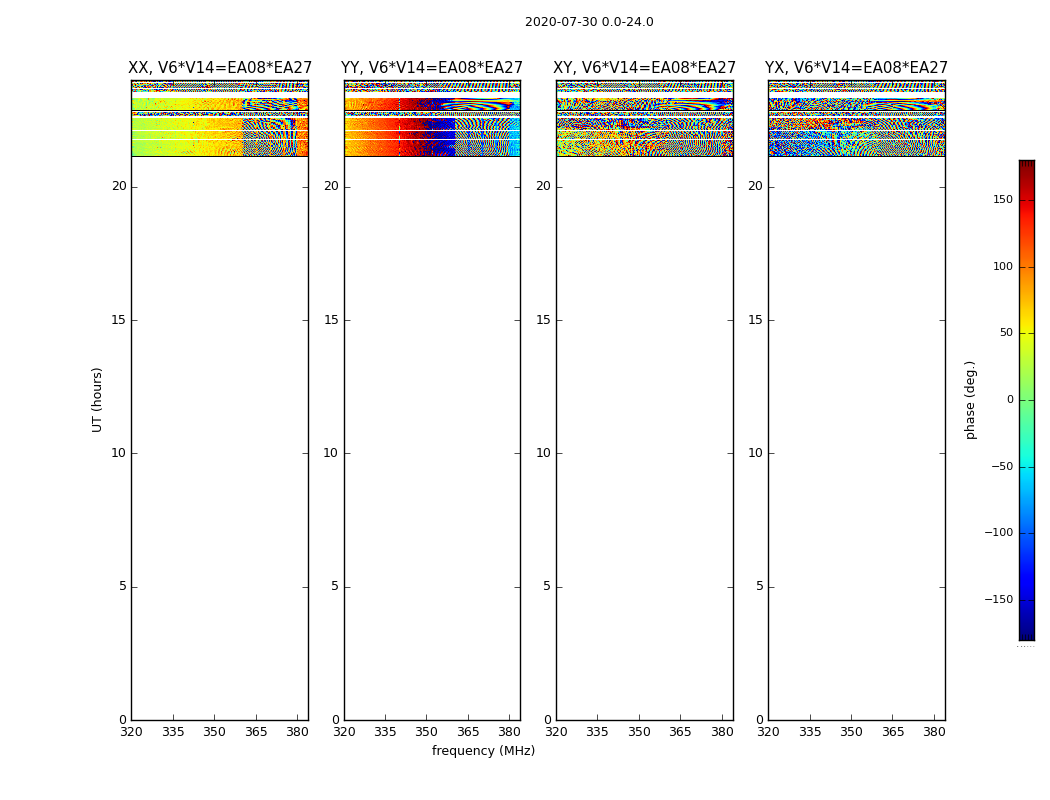The height and width of the screenshot is (800, 1050).
Task: Click the red-blue phase data in YY panel
Action: [432, 125]
